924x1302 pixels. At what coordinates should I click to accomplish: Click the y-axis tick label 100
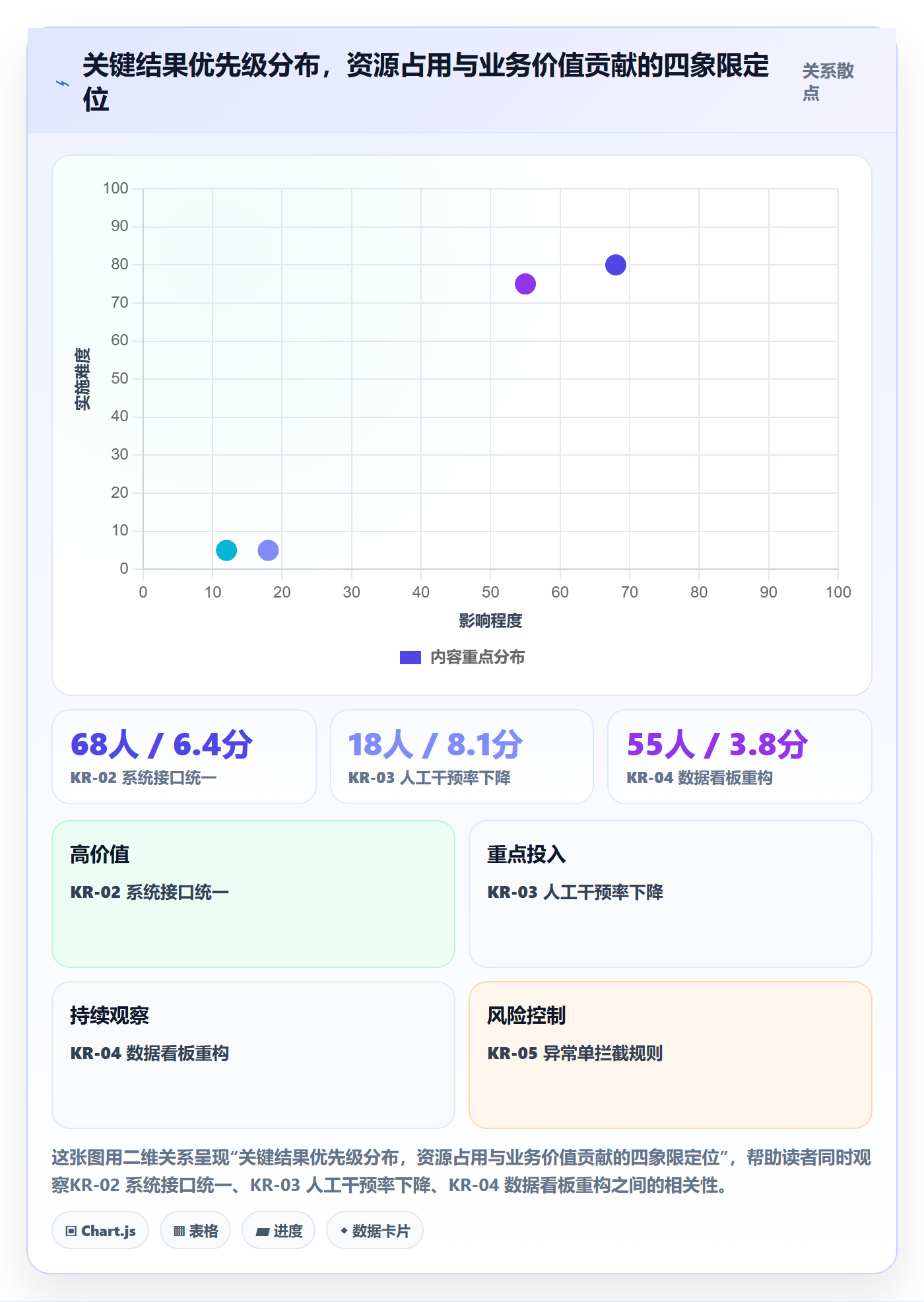pos(115,188)
